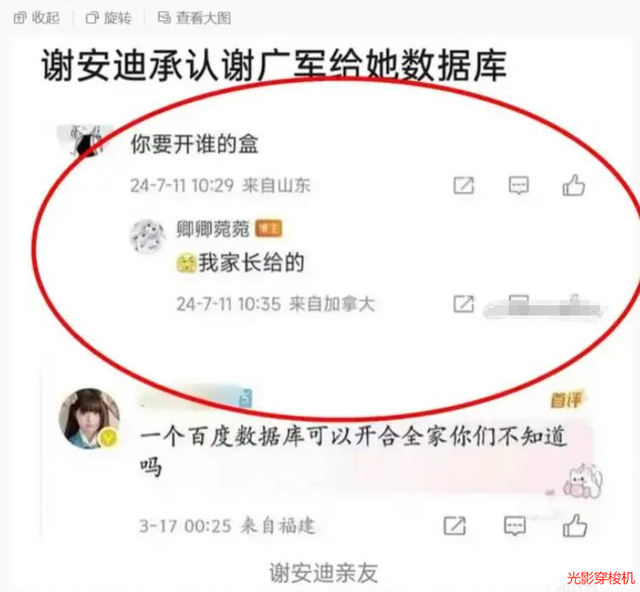Click the girl avatar with yellow V badge
The image size is (640, 592).
click(89, 419)
